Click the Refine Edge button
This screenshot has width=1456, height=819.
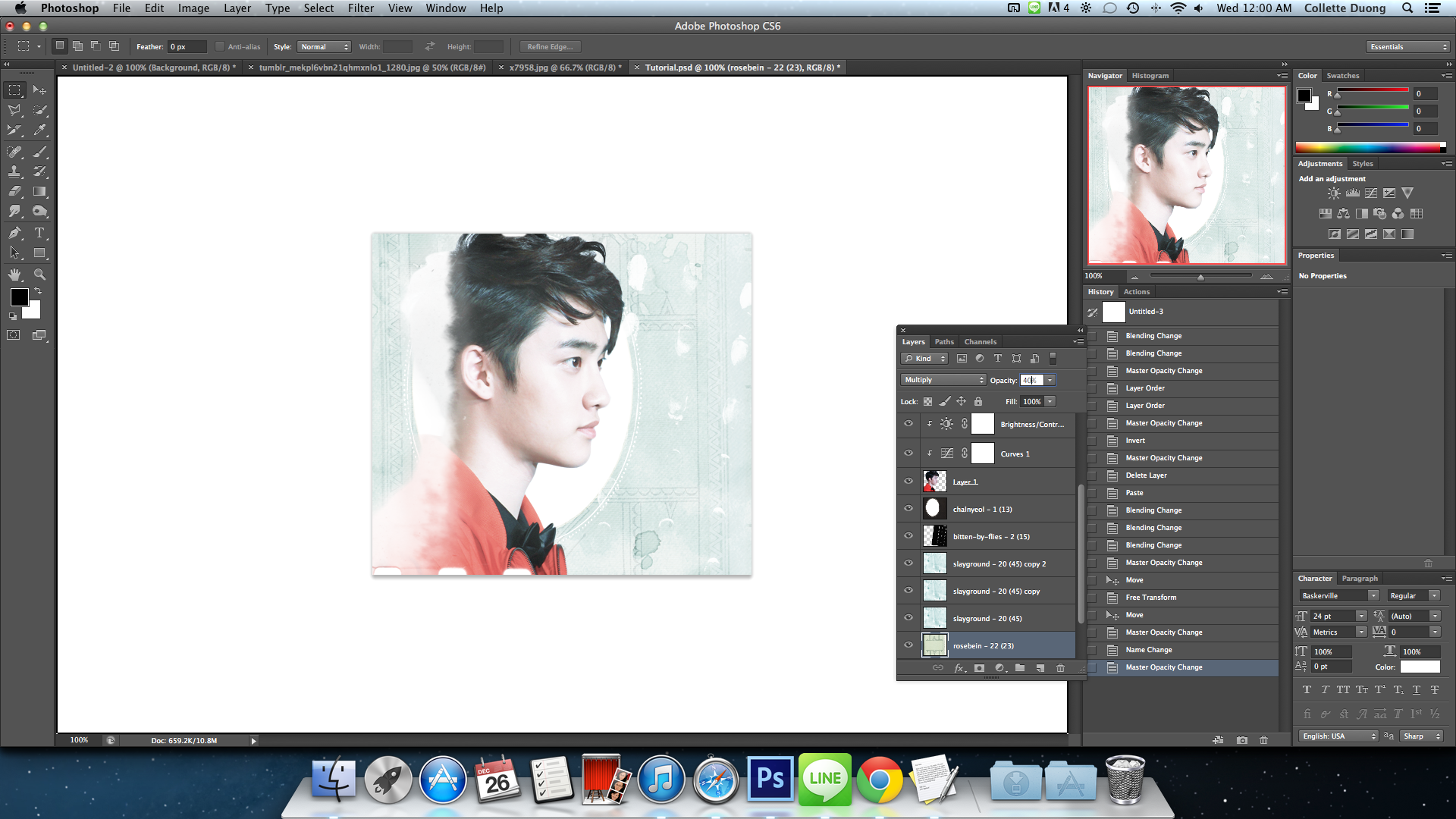pyautogui.click(x=550, y=47)
